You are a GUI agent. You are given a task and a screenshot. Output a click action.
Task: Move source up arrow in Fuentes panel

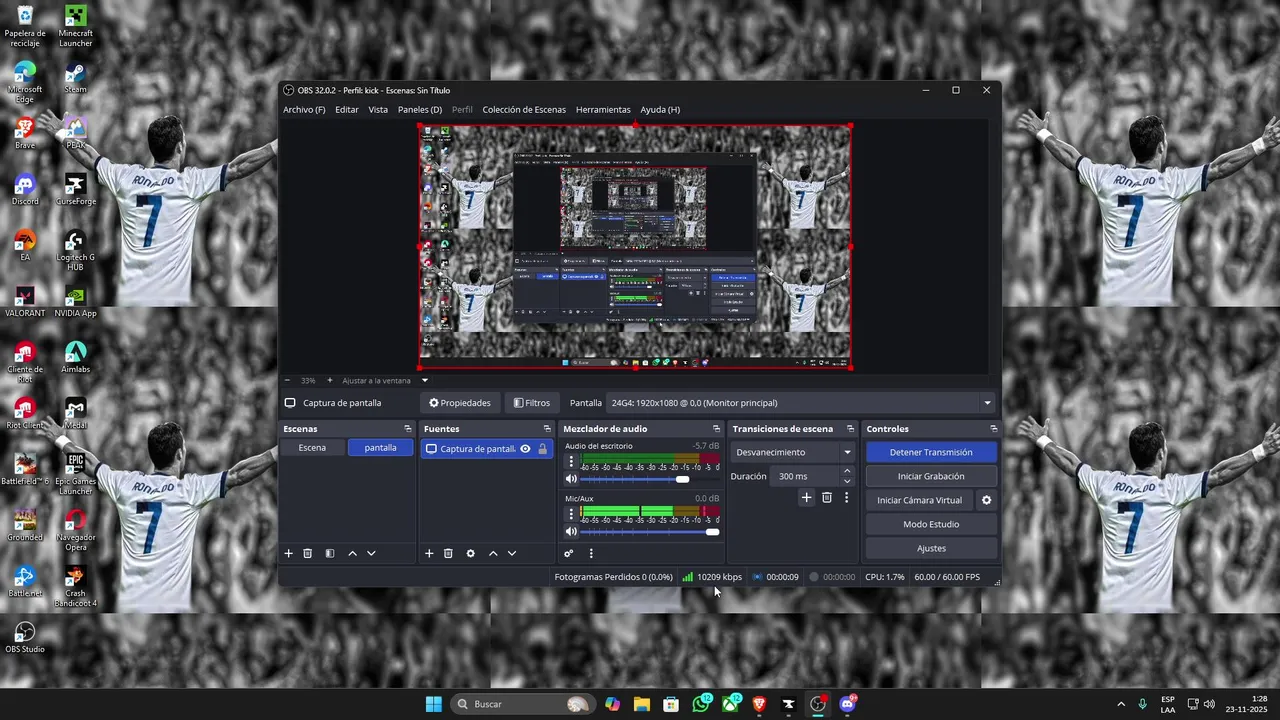point(493,553)
